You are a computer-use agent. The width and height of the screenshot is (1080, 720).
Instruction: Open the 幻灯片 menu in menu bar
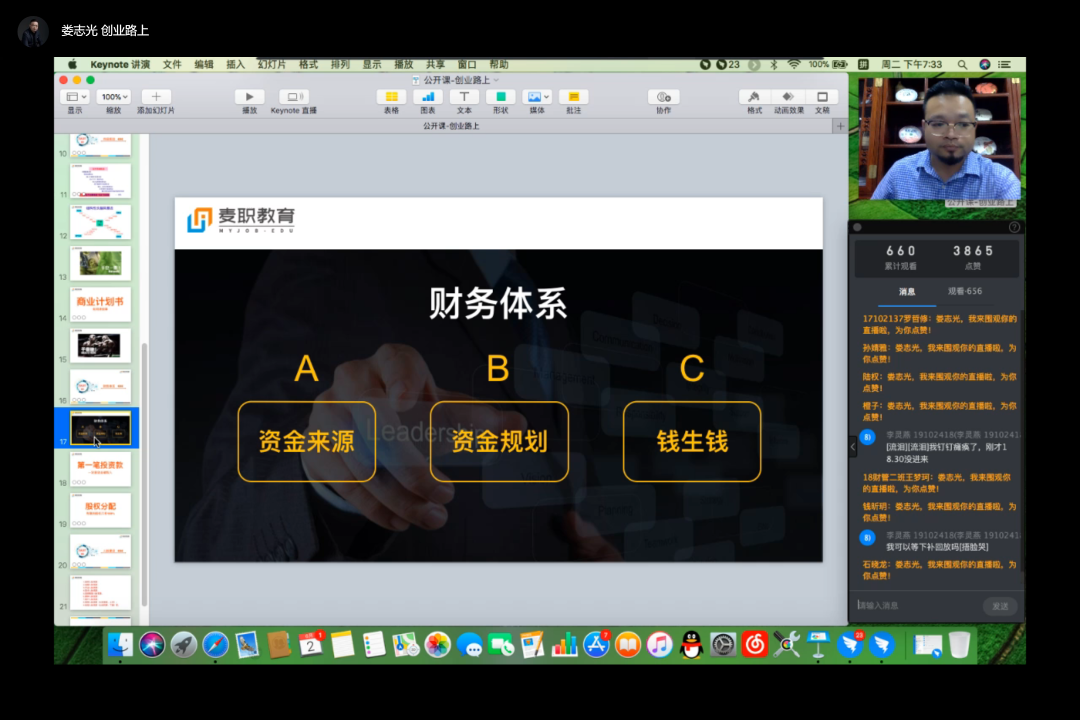click(x=271, y=64)
